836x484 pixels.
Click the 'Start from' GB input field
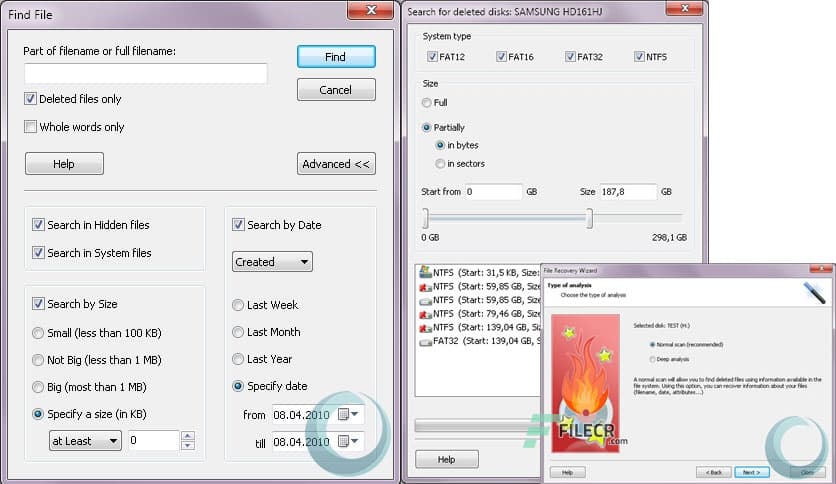(493, 192)
